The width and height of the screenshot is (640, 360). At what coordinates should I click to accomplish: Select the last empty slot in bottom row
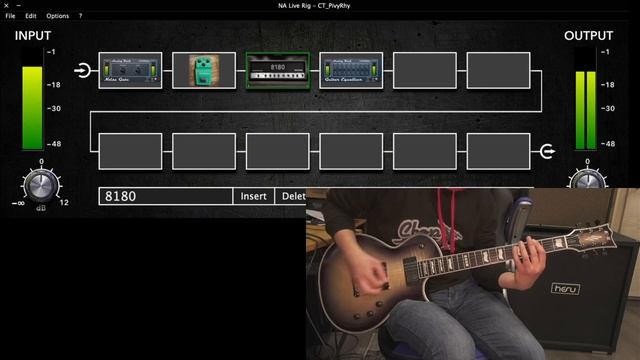[498, 151]
